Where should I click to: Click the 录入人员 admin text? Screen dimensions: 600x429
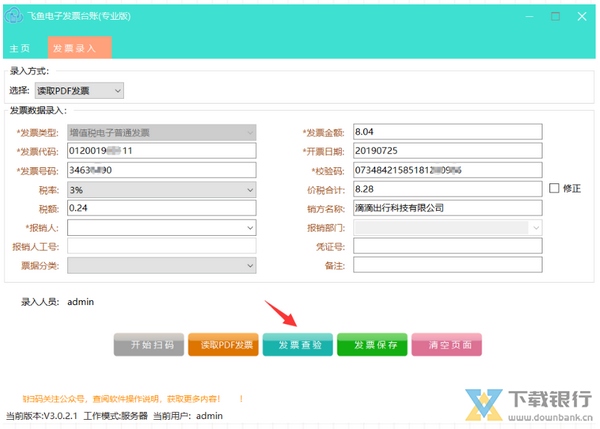[x=57, y=302]
